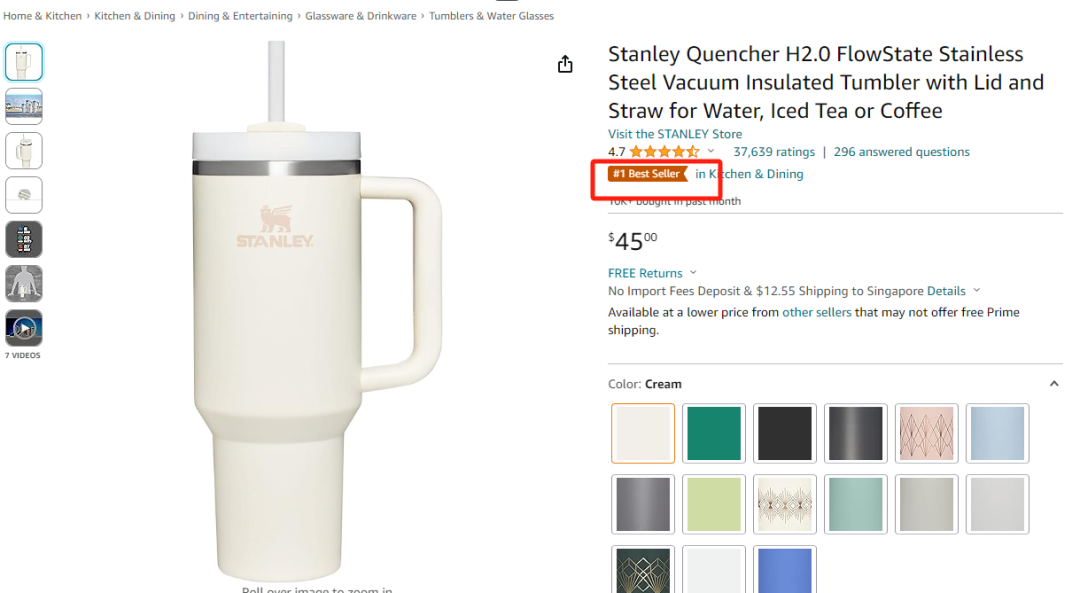Select the pink geometric pattern swatch

tap(927, 433)
